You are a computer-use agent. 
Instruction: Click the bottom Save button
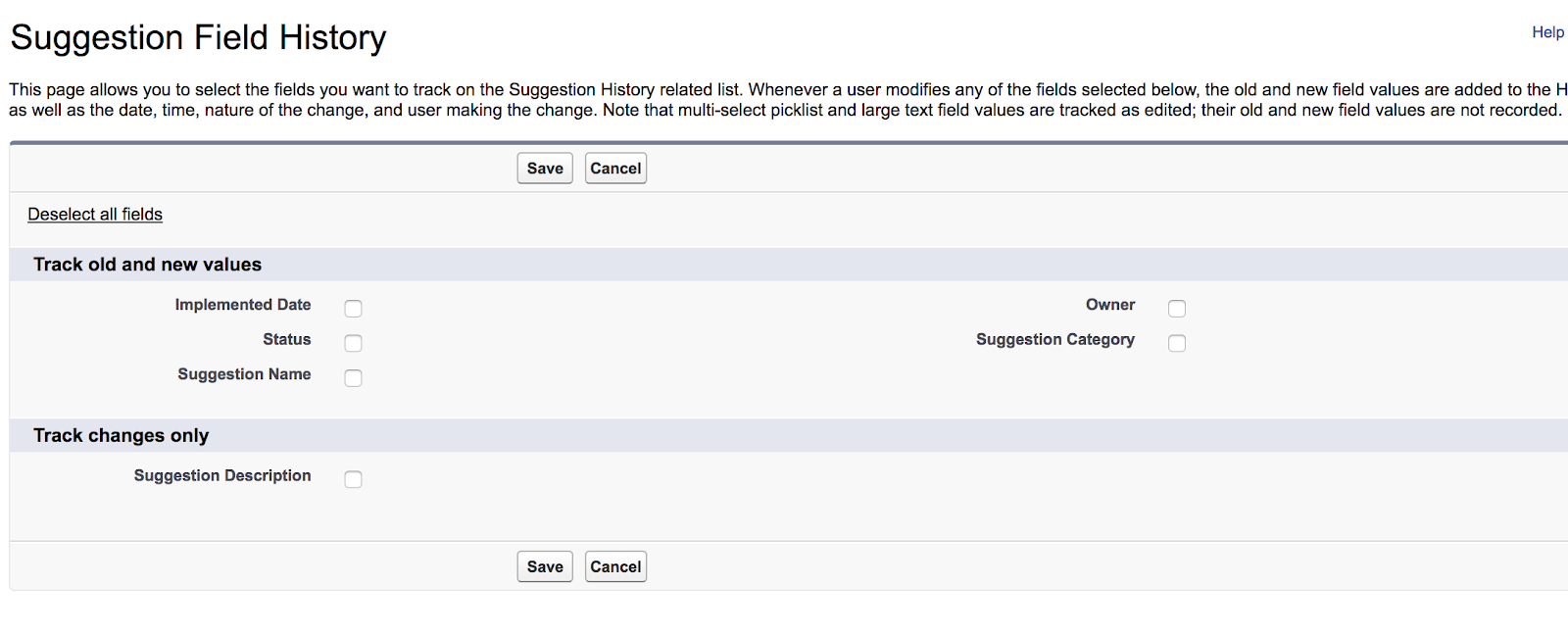coord(544,565)
